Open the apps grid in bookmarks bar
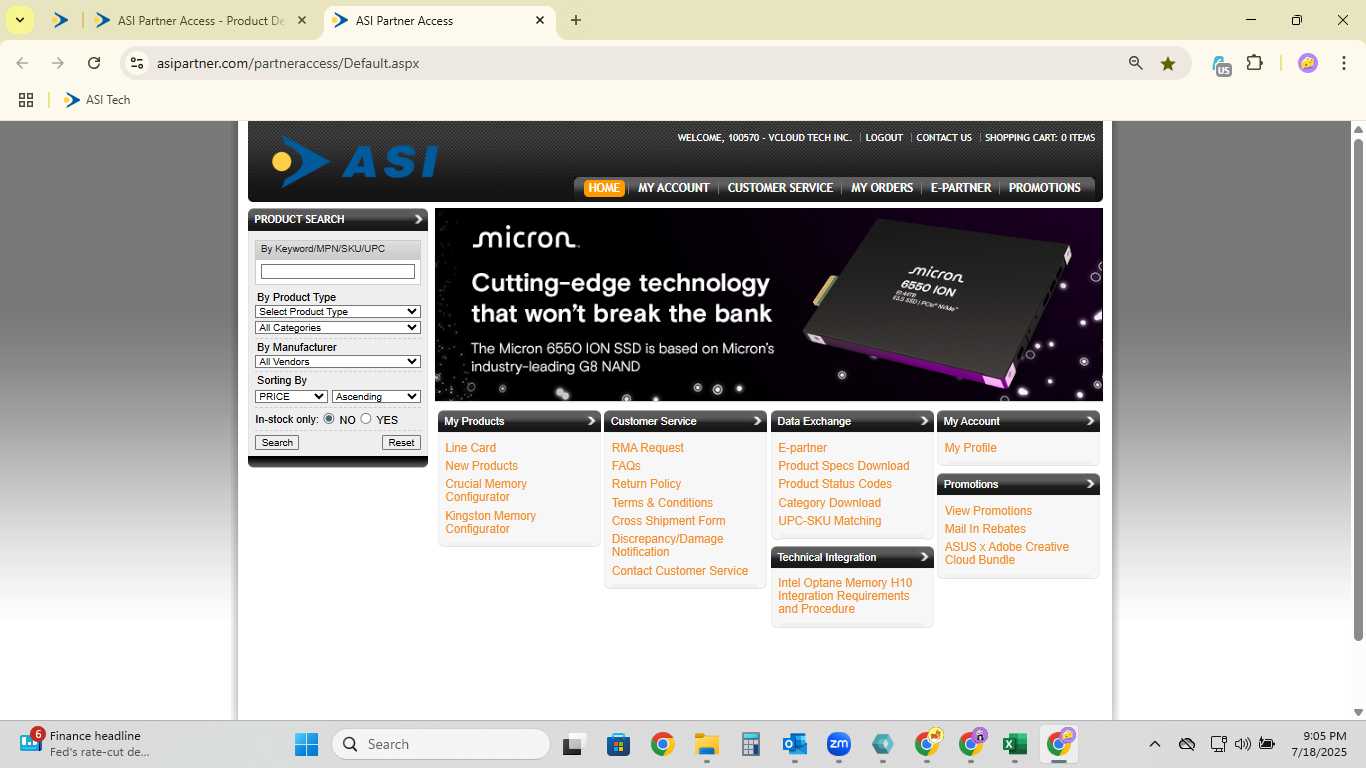The height and width of the screenshot is (768, 1366). (26, 100)
